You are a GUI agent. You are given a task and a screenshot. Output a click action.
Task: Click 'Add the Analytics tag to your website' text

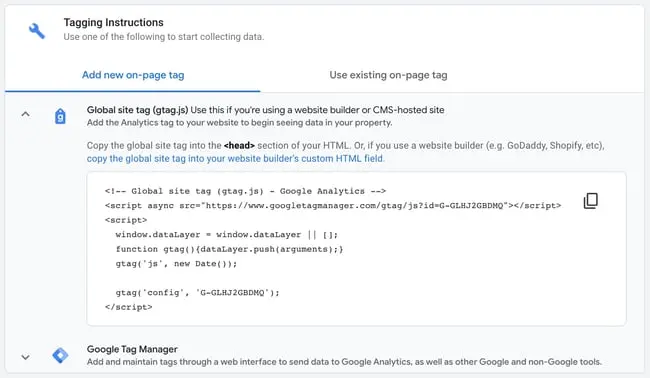[239, 123]
